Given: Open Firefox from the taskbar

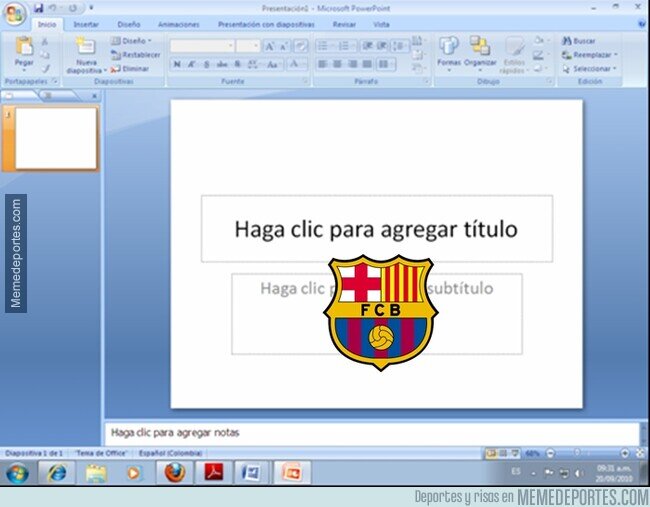Looking at the screenshot, I should (x=175, y=472).
